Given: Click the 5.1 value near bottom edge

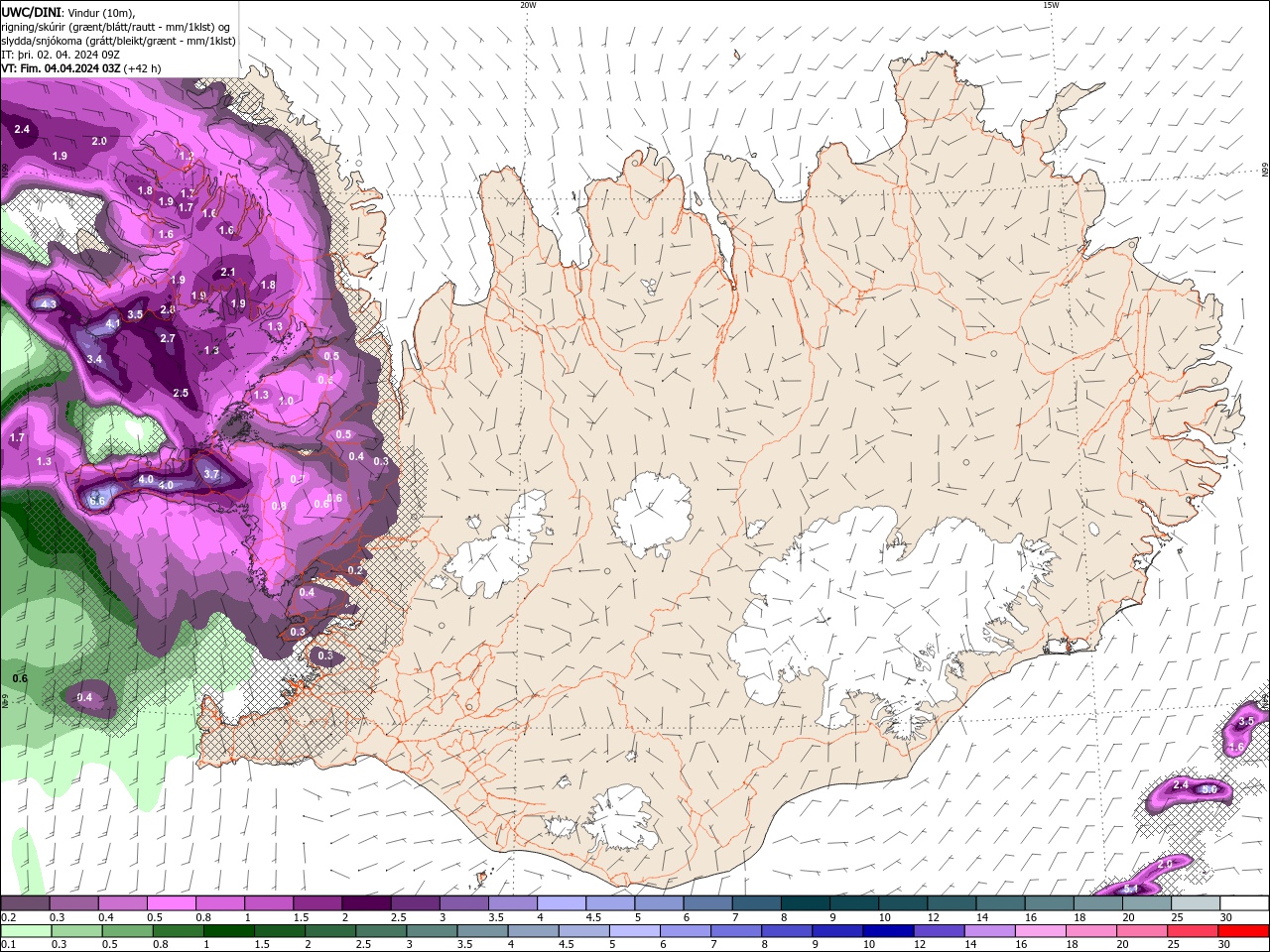Looking at the screenshot, I should [x=1130, y=888].
